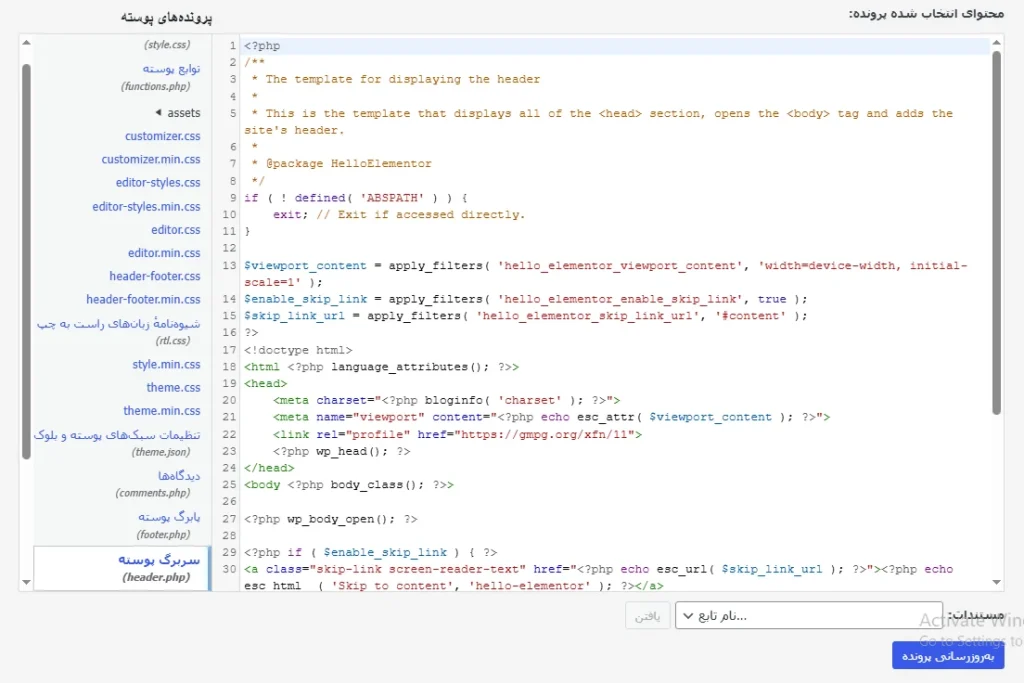The image size is (1024, 683).
Task: Open header-footer.min.css file
Action: pyautogui.click(x=143, y=299)
